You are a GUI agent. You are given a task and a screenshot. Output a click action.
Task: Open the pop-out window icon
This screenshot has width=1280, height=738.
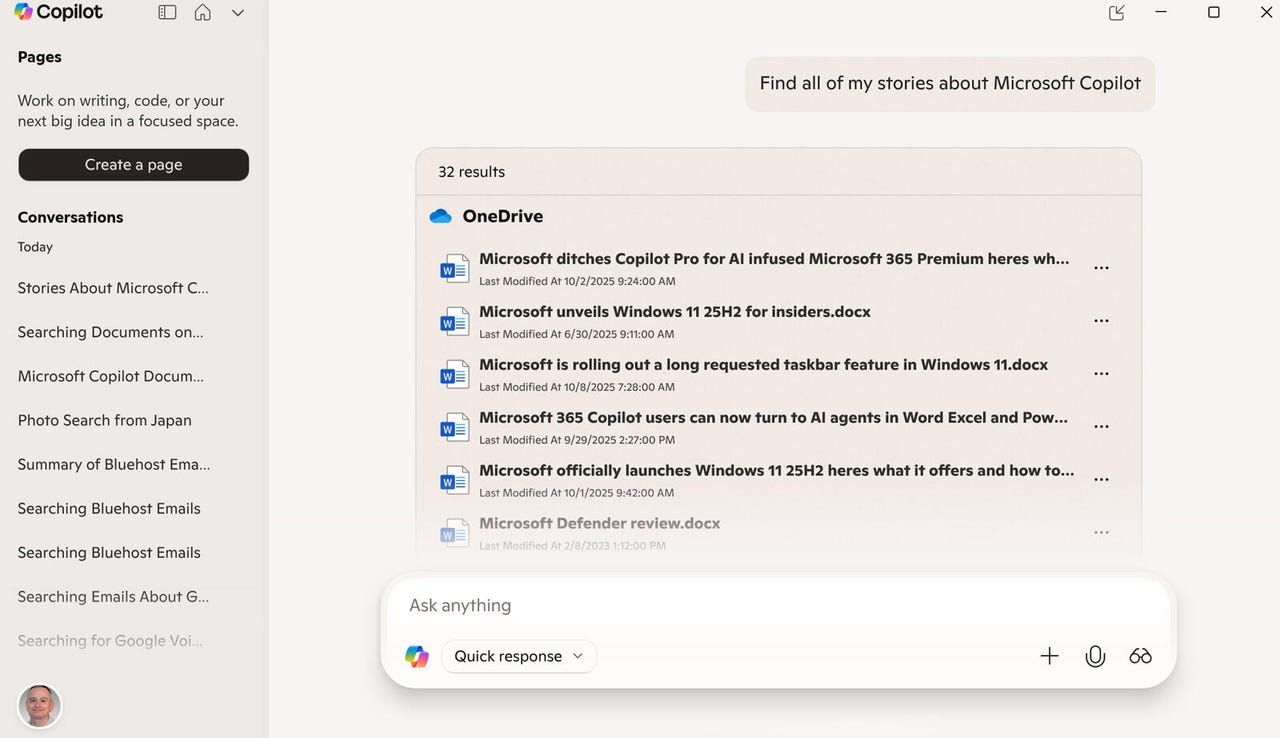pos(1117,13)
